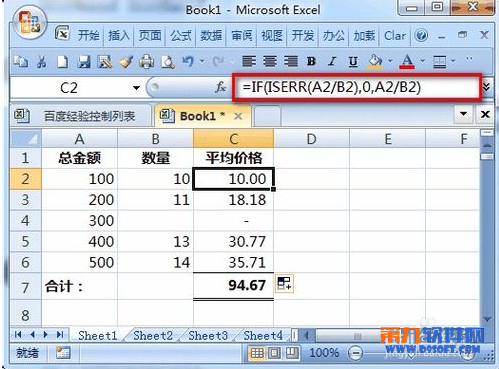The image size is (499, 369).
Task: Expand the formula bar
Action: (x=486, y=87)
